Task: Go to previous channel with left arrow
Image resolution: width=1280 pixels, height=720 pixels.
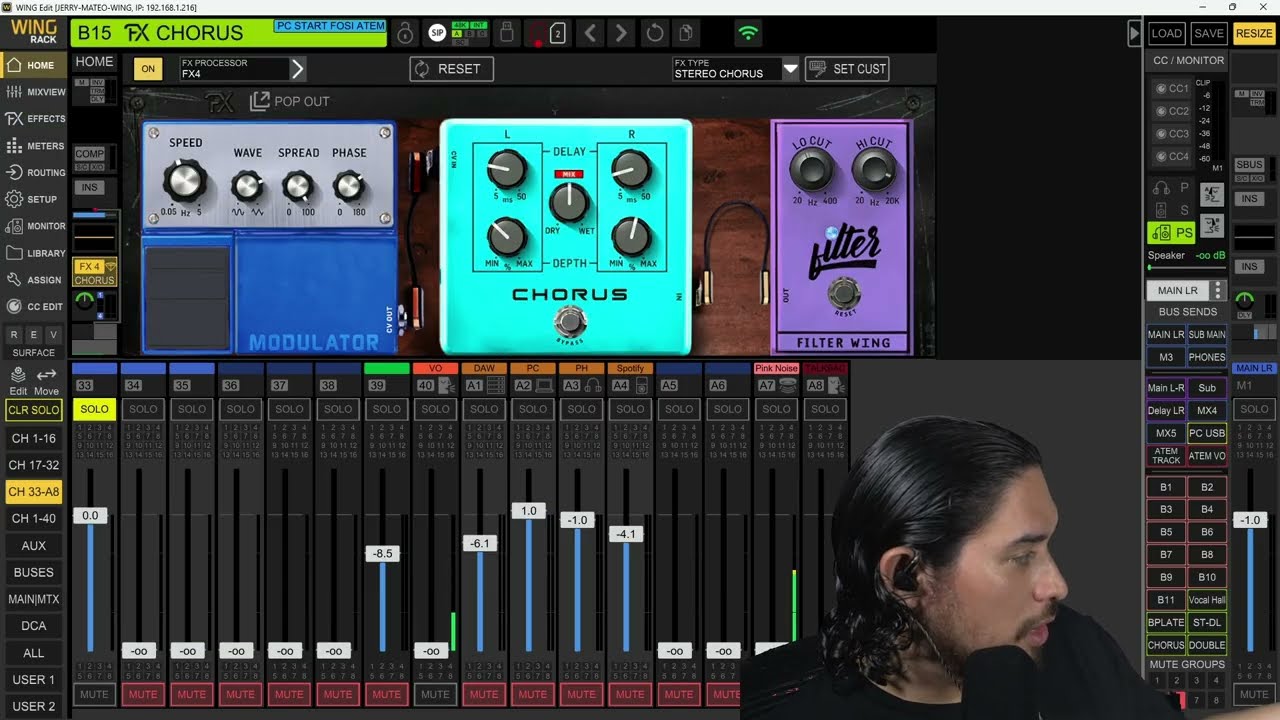Action: [x=590, y=33]
